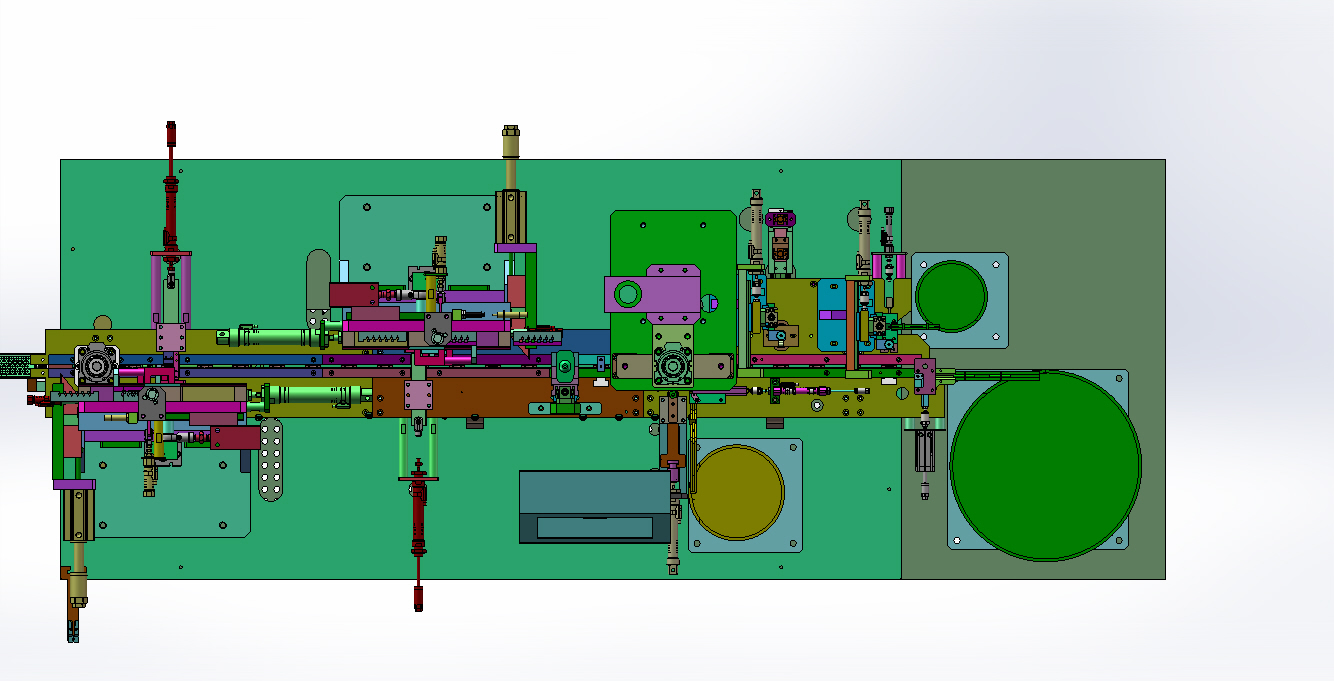Select the red cylinder tip at top left
The height and width of the screenshot is (681, 1334).
pos(171,134)
